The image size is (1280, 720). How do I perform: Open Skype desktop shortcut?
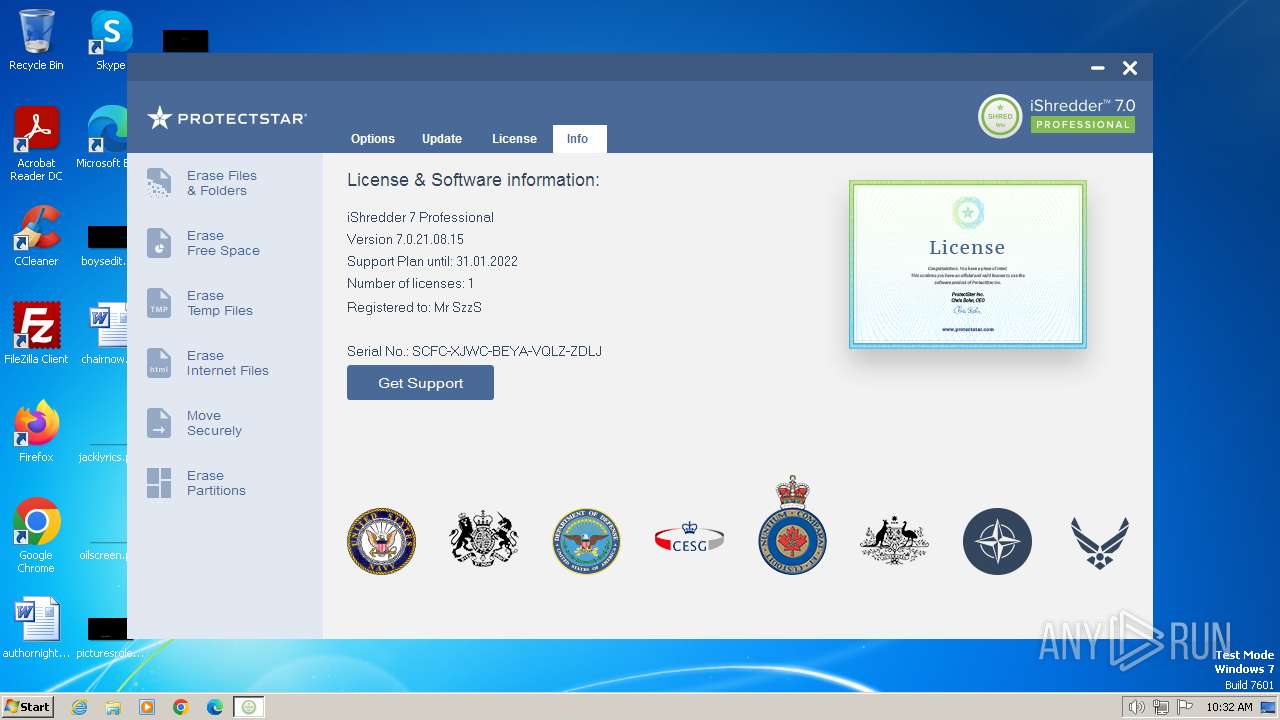point(111,40)
